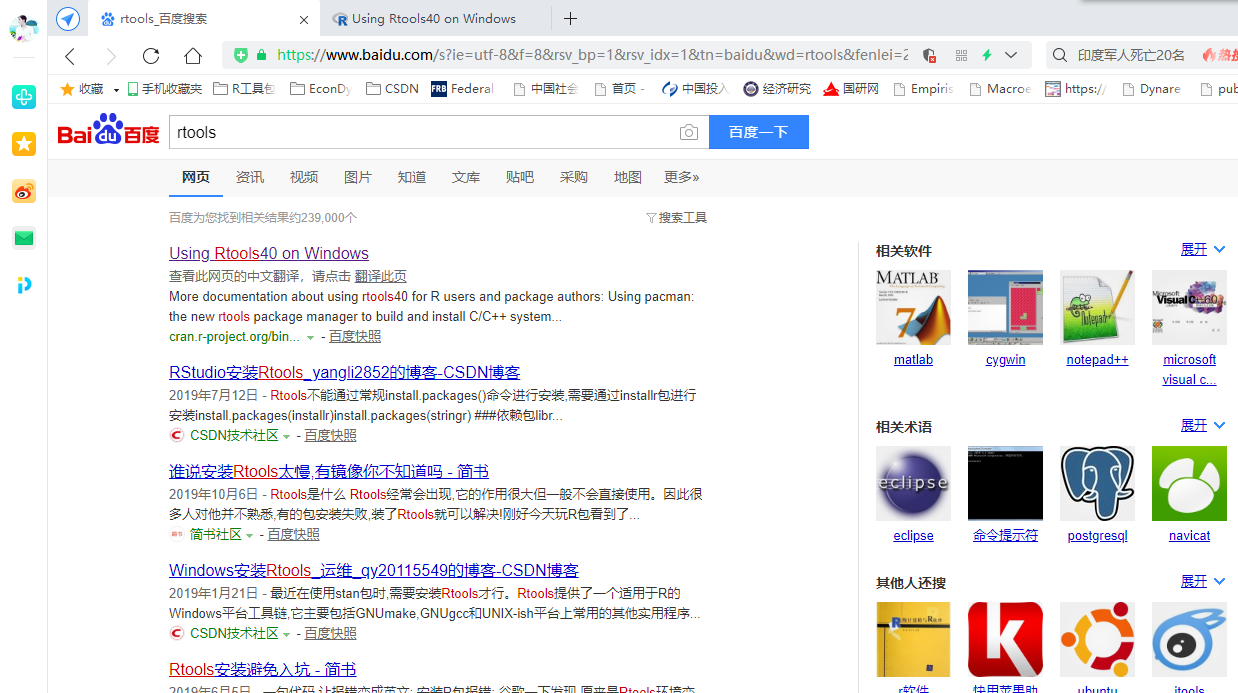Reload the page with the refresh icon
1238x693 pixels.
(151, 56)
